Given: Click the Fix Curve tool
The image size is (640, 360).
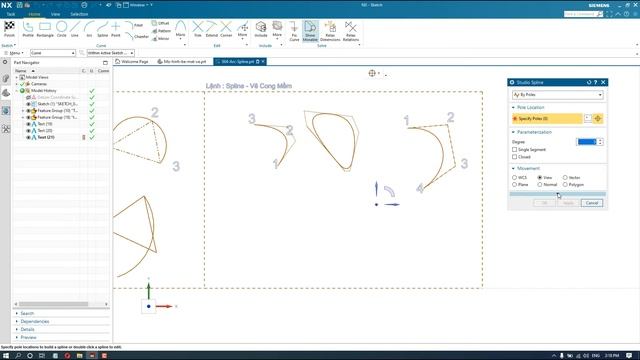Looking at the screenshot, I should tap(294, 31).
